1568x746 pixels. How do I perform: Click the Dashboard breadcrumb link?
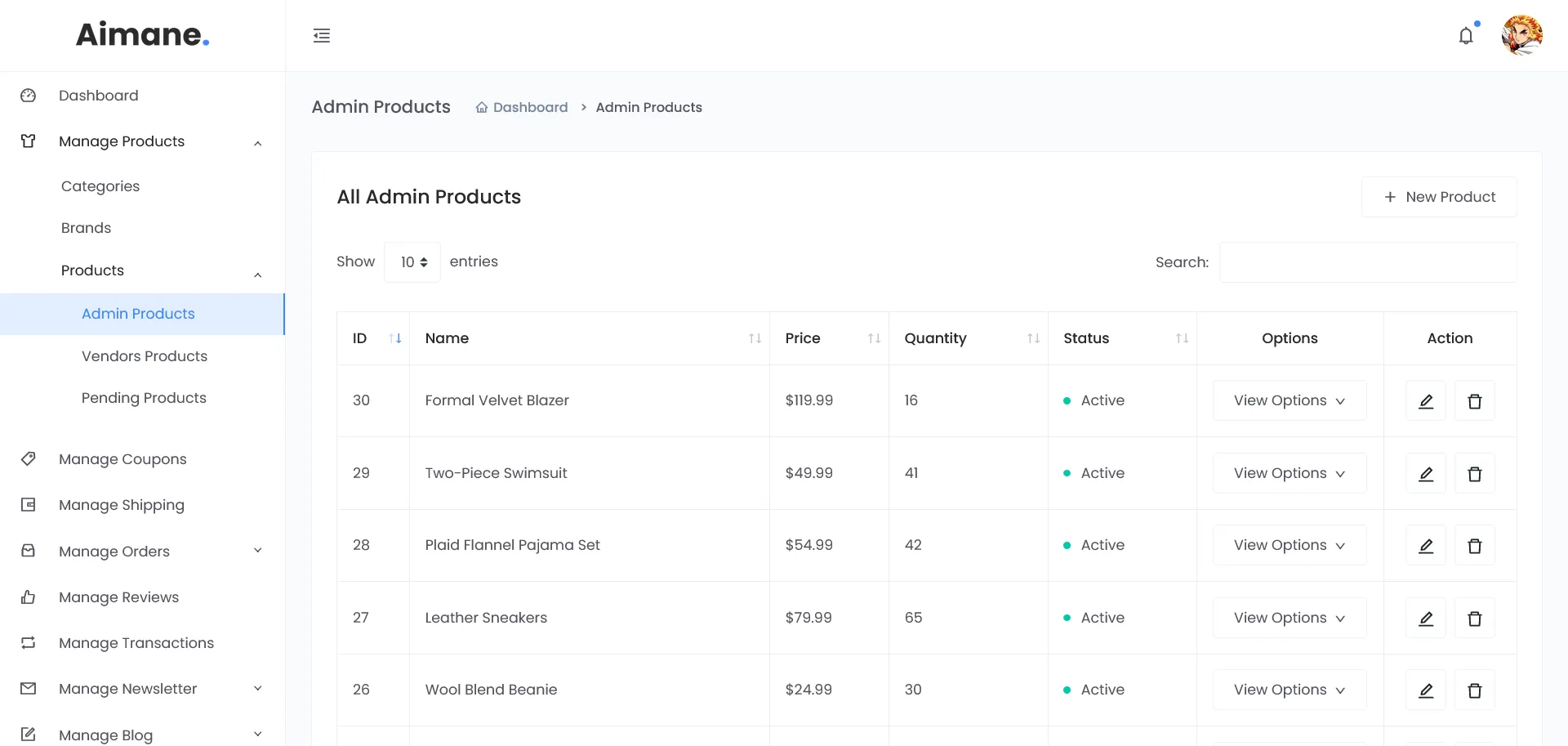pyautogui.click(x=530, y=107)
